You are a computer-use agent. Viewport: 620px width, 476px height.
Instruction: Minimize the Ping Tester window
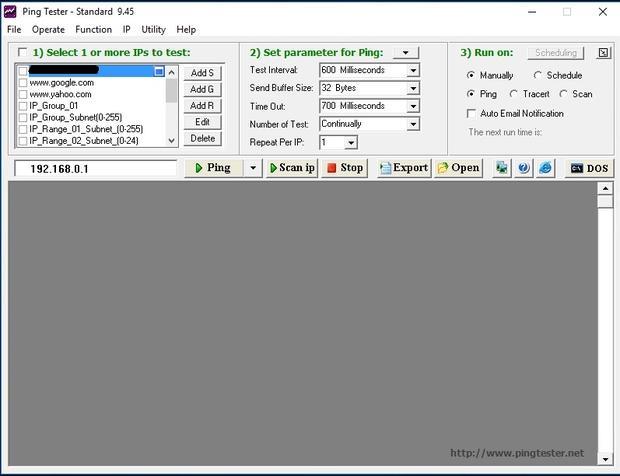click(x=532, y=12)
